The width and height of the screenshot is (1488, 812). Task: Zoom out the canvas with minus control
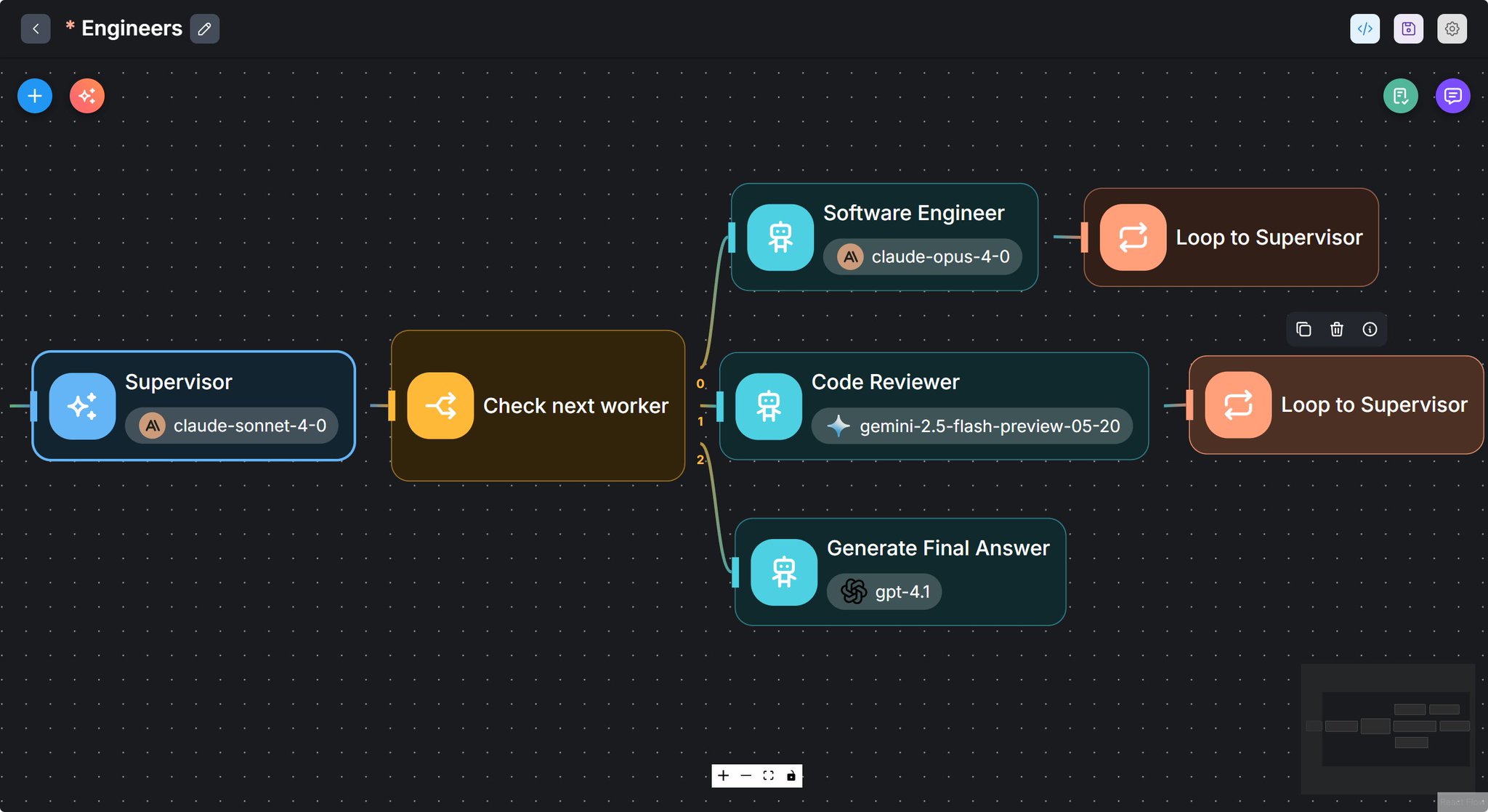745,776
